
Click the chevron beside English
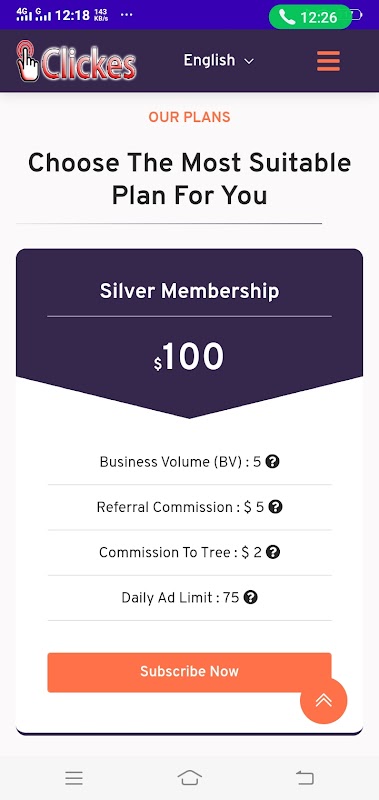click(x=249, y=61)
